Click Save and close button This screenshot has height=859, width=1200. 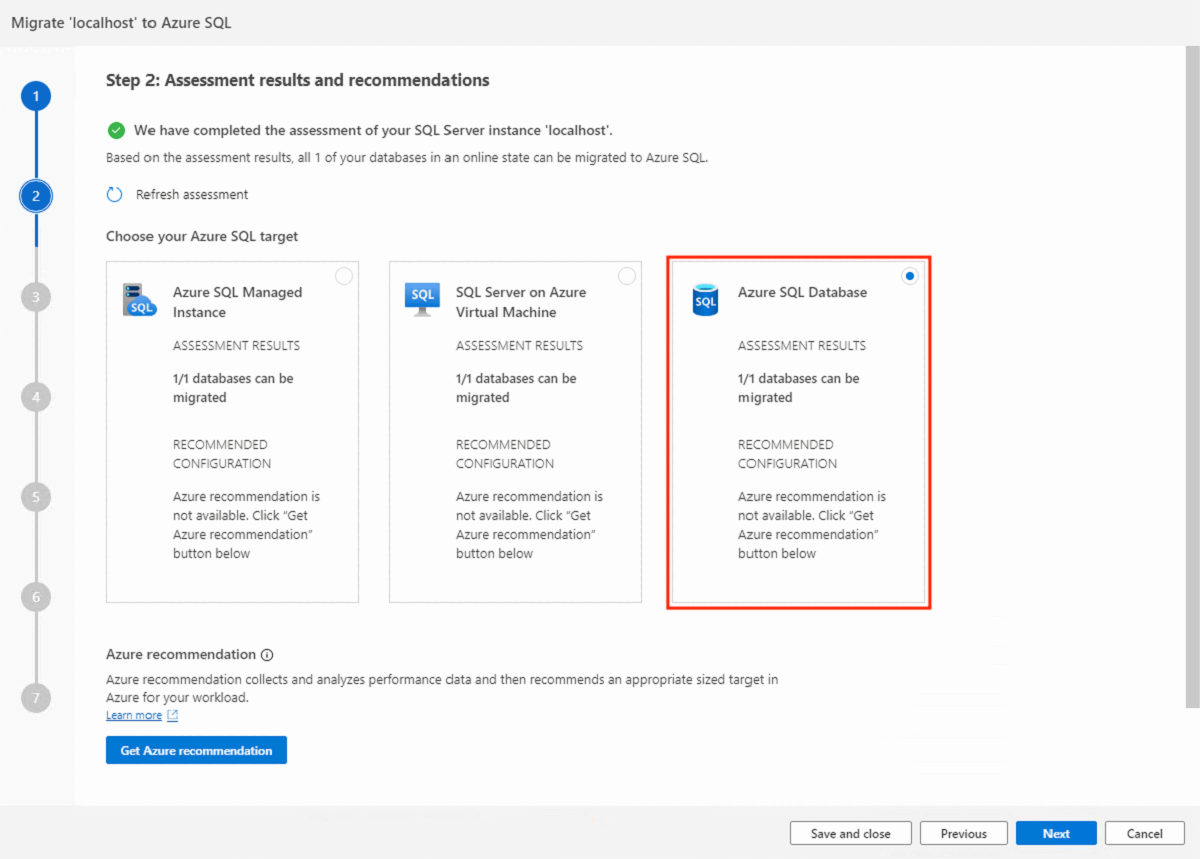click(x=850, y=833)
